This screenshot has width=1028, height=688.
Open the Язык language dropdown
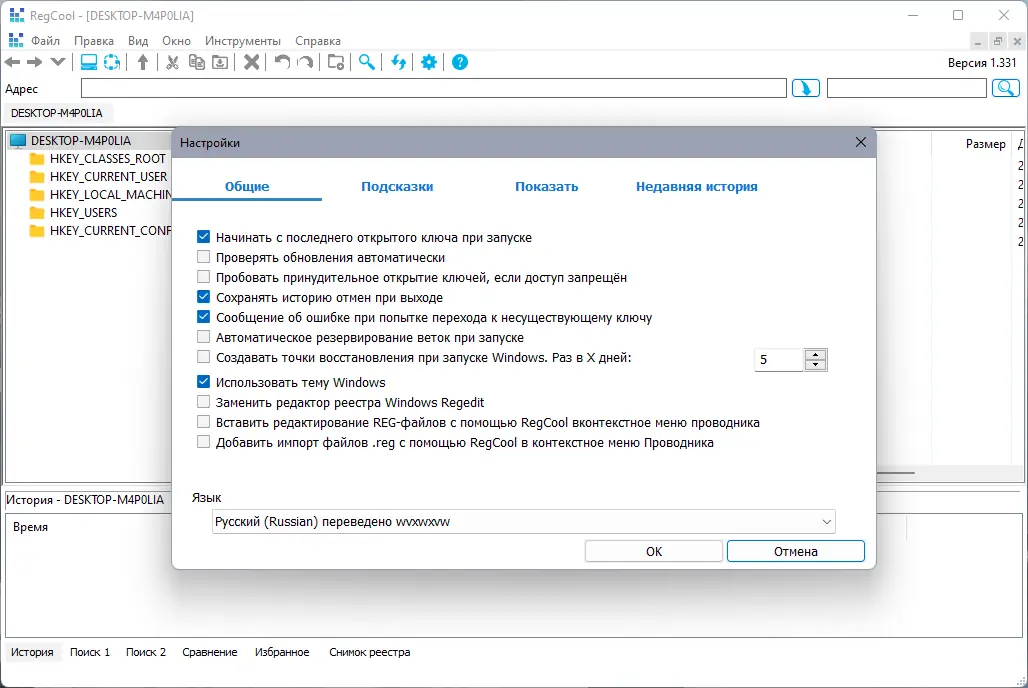[x=524, y=521]
